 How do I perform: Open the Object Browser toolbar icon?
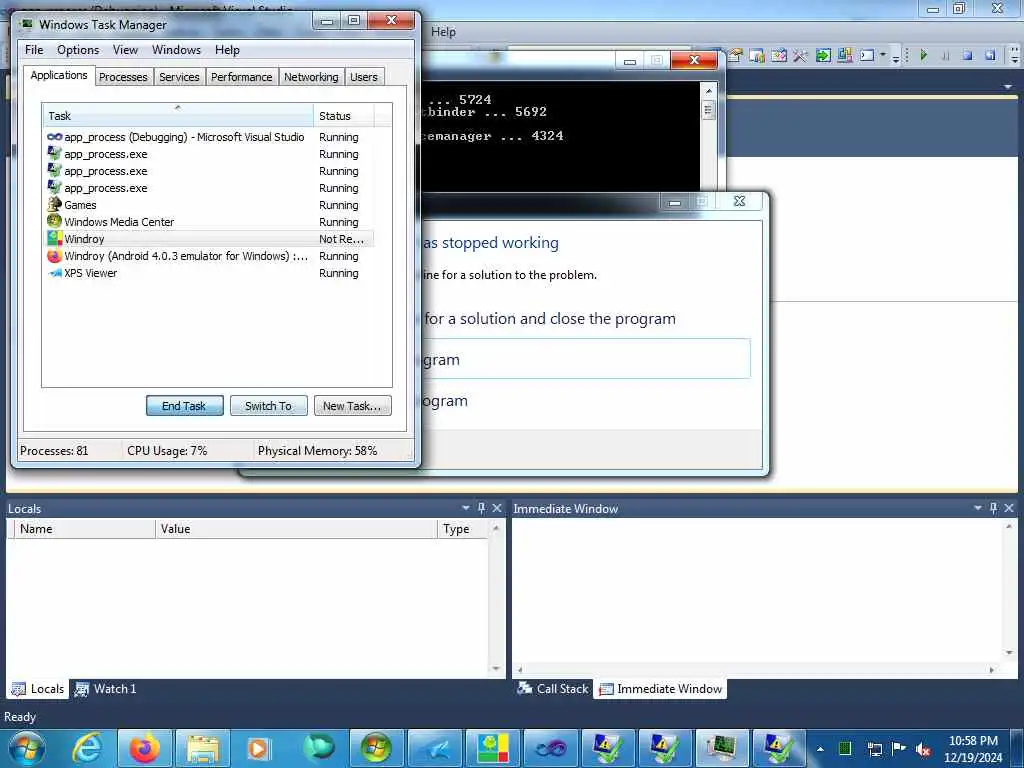point(778,56)
